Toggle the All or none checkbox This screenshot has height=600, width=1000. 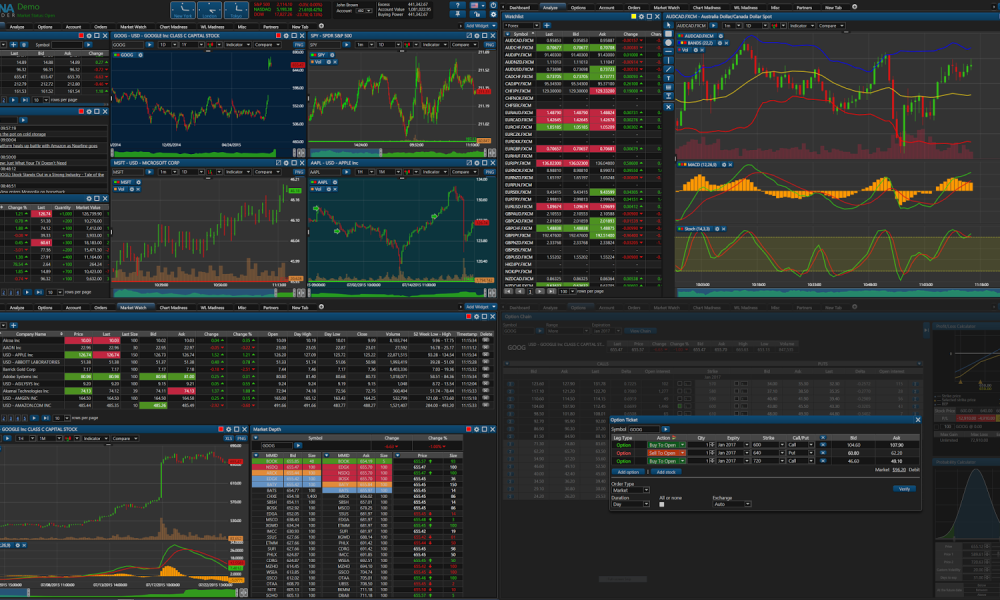(661, 505)
